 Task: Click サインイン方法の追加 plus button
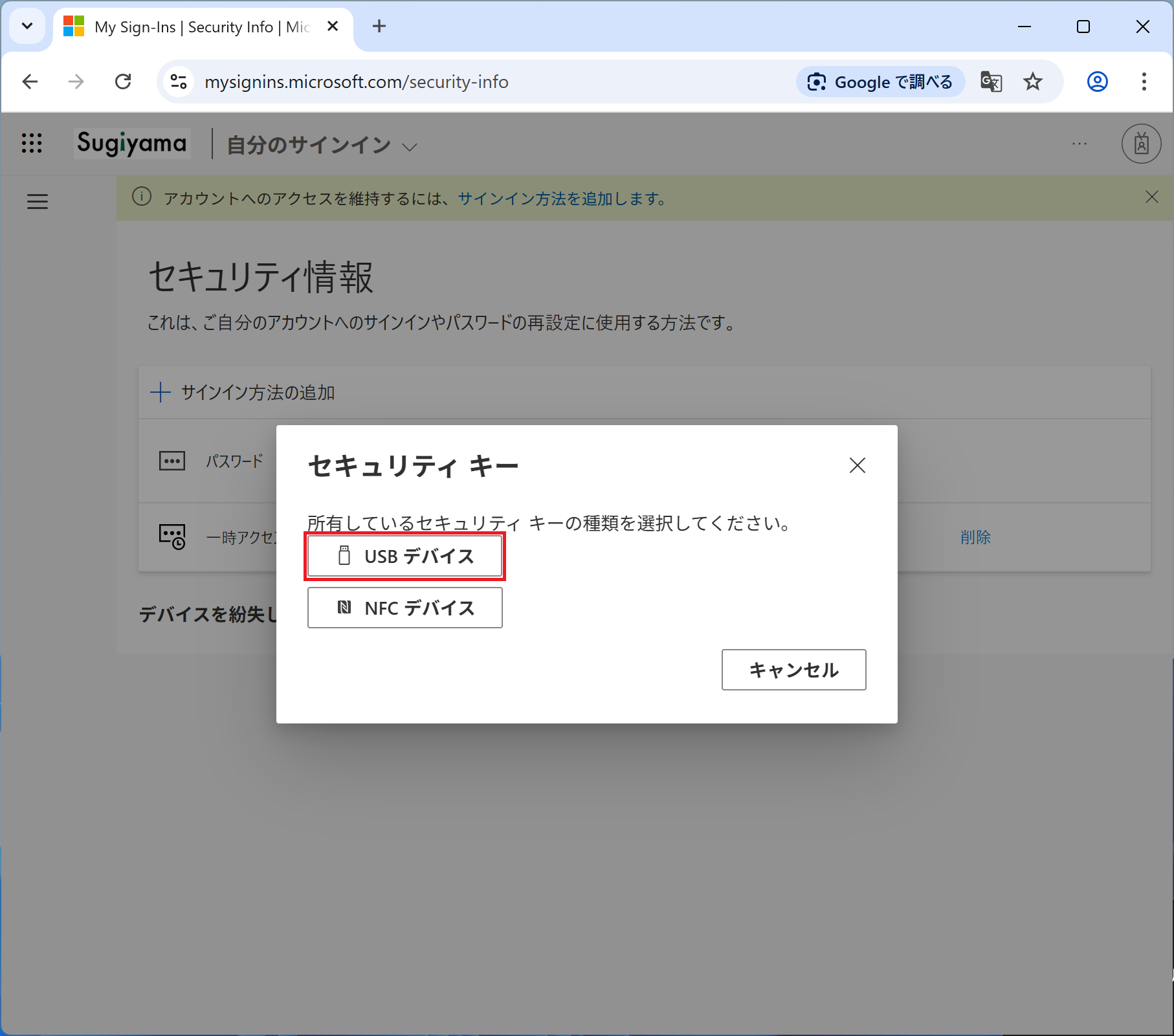[243, 392]
